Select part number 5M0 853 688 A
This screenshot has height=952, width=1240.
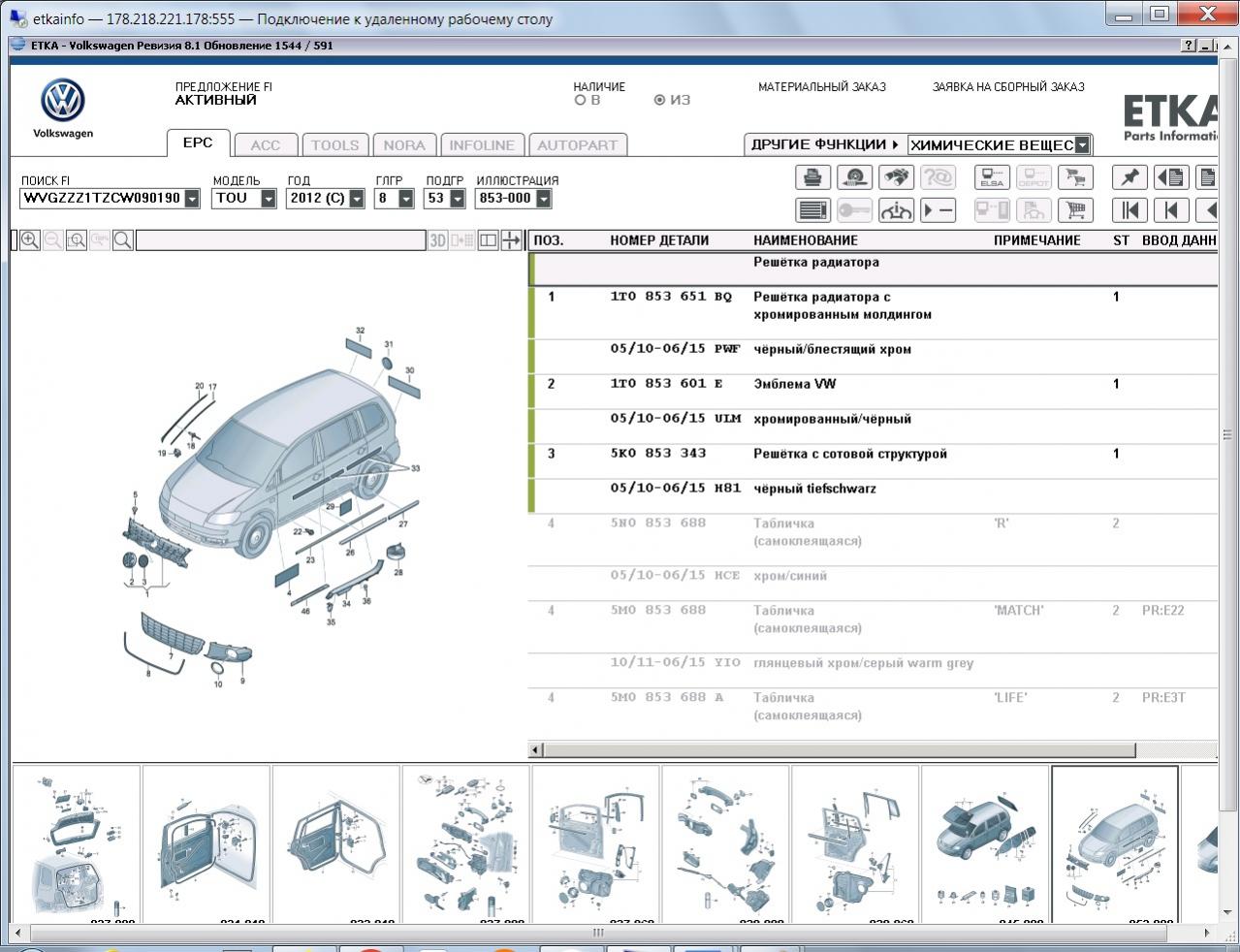(x=666, y=698)
